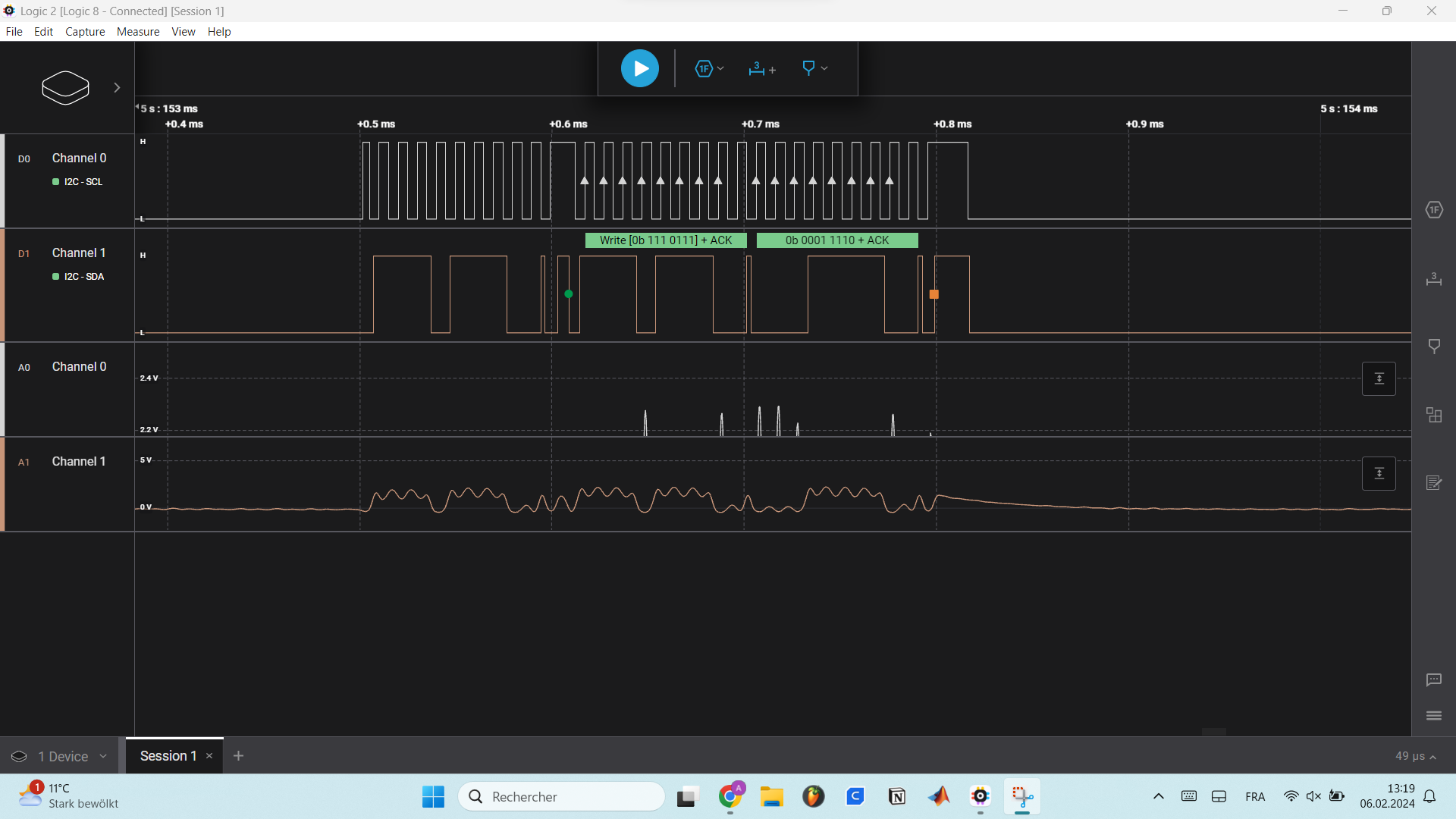Open the Edit menu
1456x819 pixels.
tap(43, 31)
